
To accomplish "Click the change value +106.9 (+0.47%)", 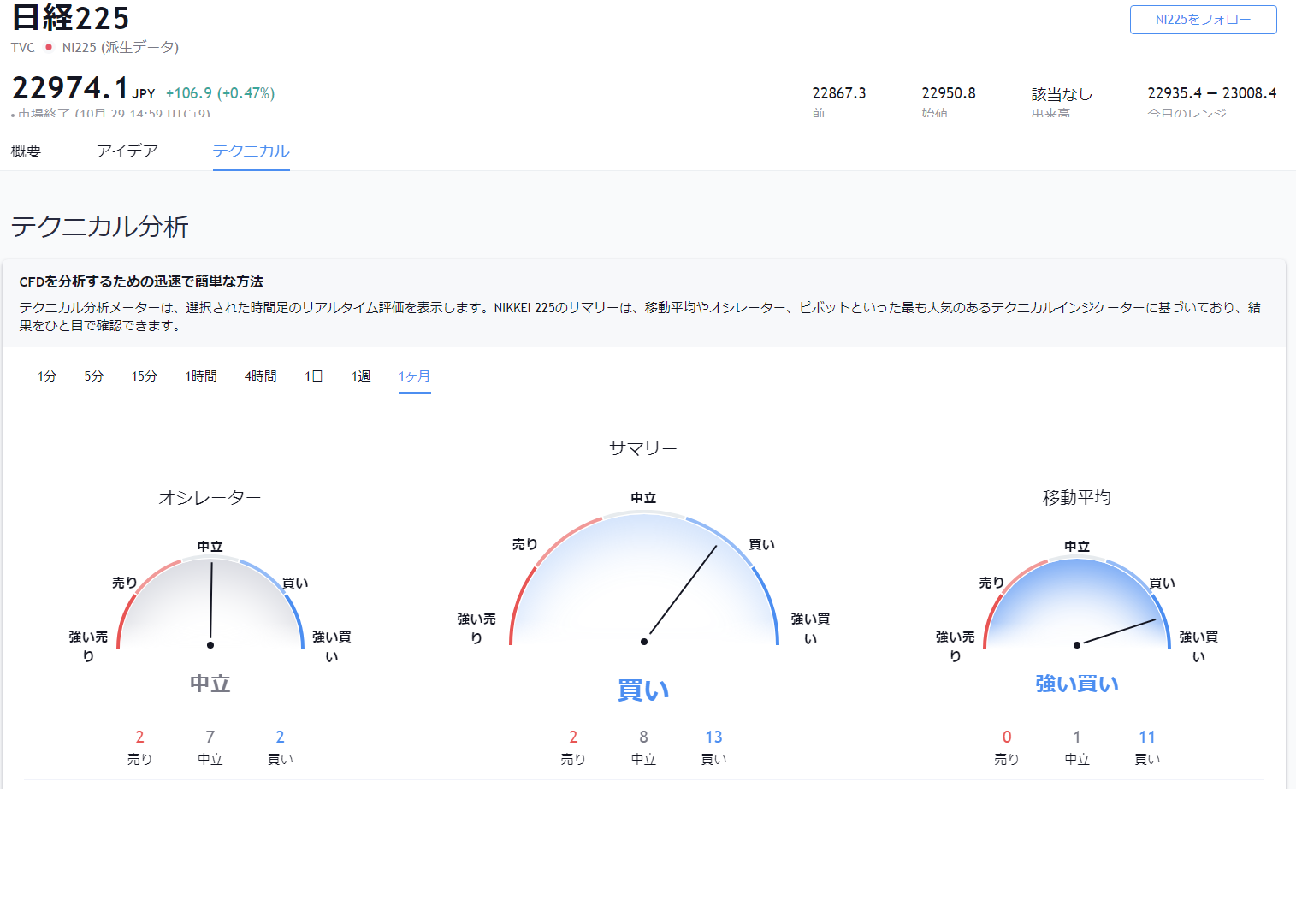I will click(221, 93).
